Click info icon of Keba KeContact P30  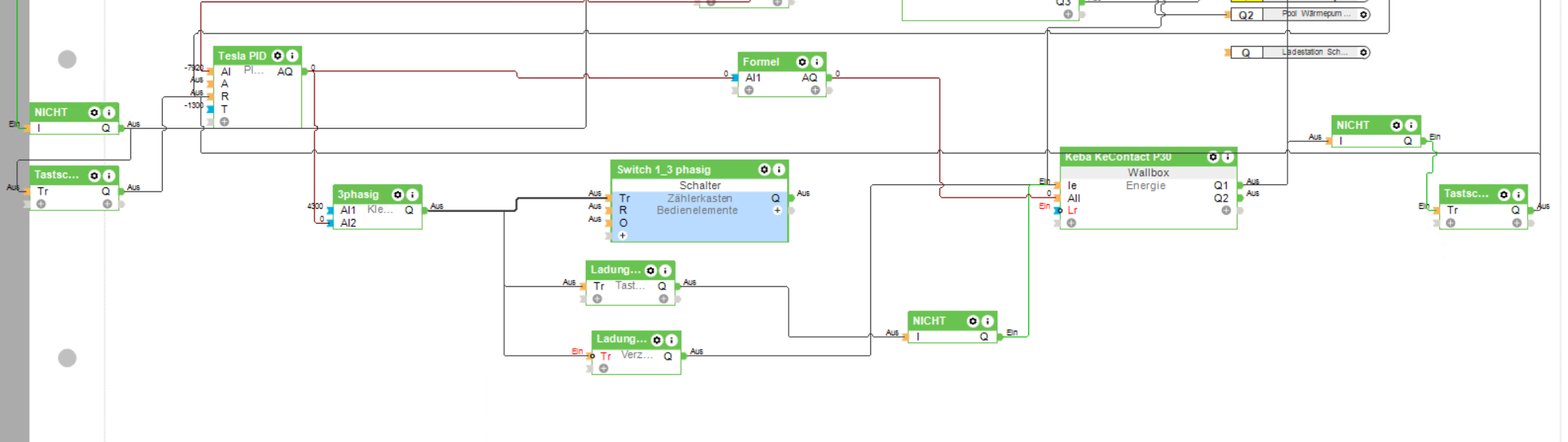click(1228, 157)
